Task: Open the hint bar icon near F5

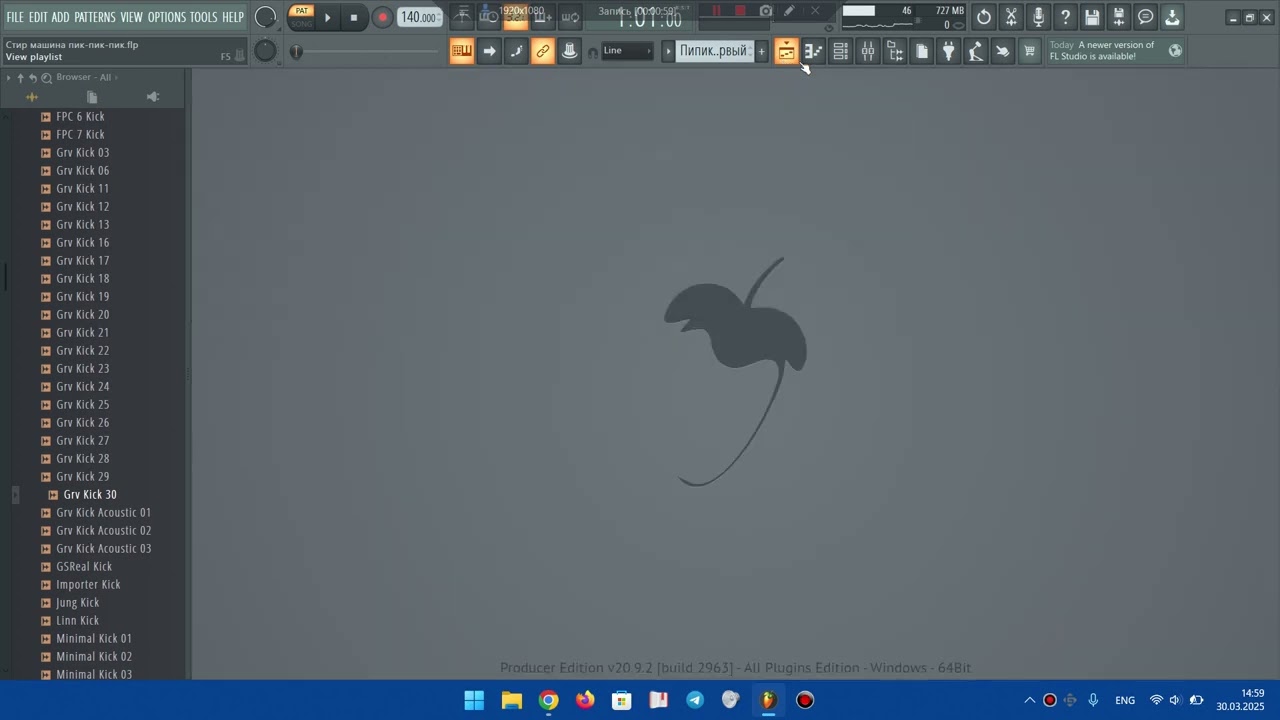Action: pyautogui.click(x=239, y=56)
